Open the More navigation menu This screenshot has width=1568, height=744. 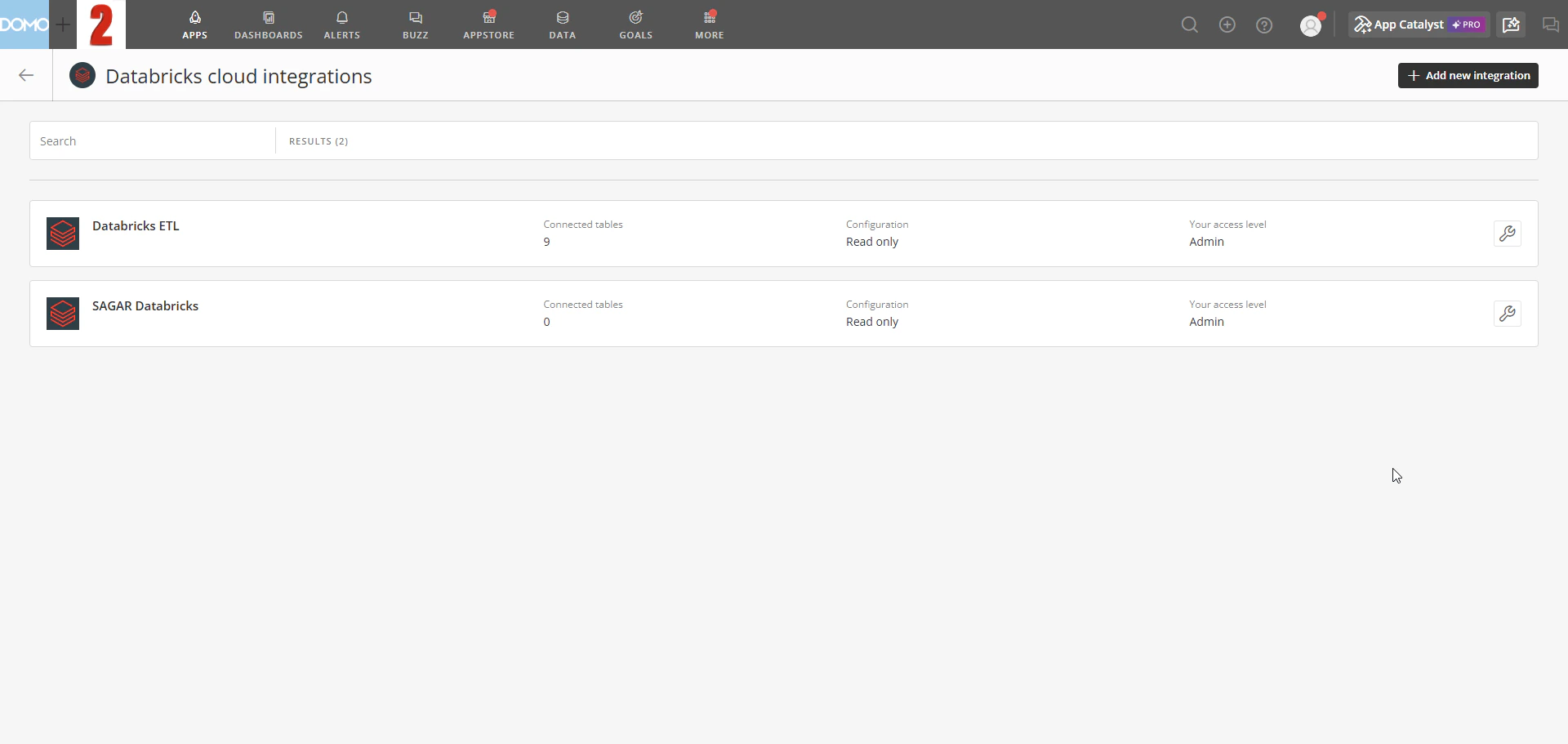pos(709,25)
